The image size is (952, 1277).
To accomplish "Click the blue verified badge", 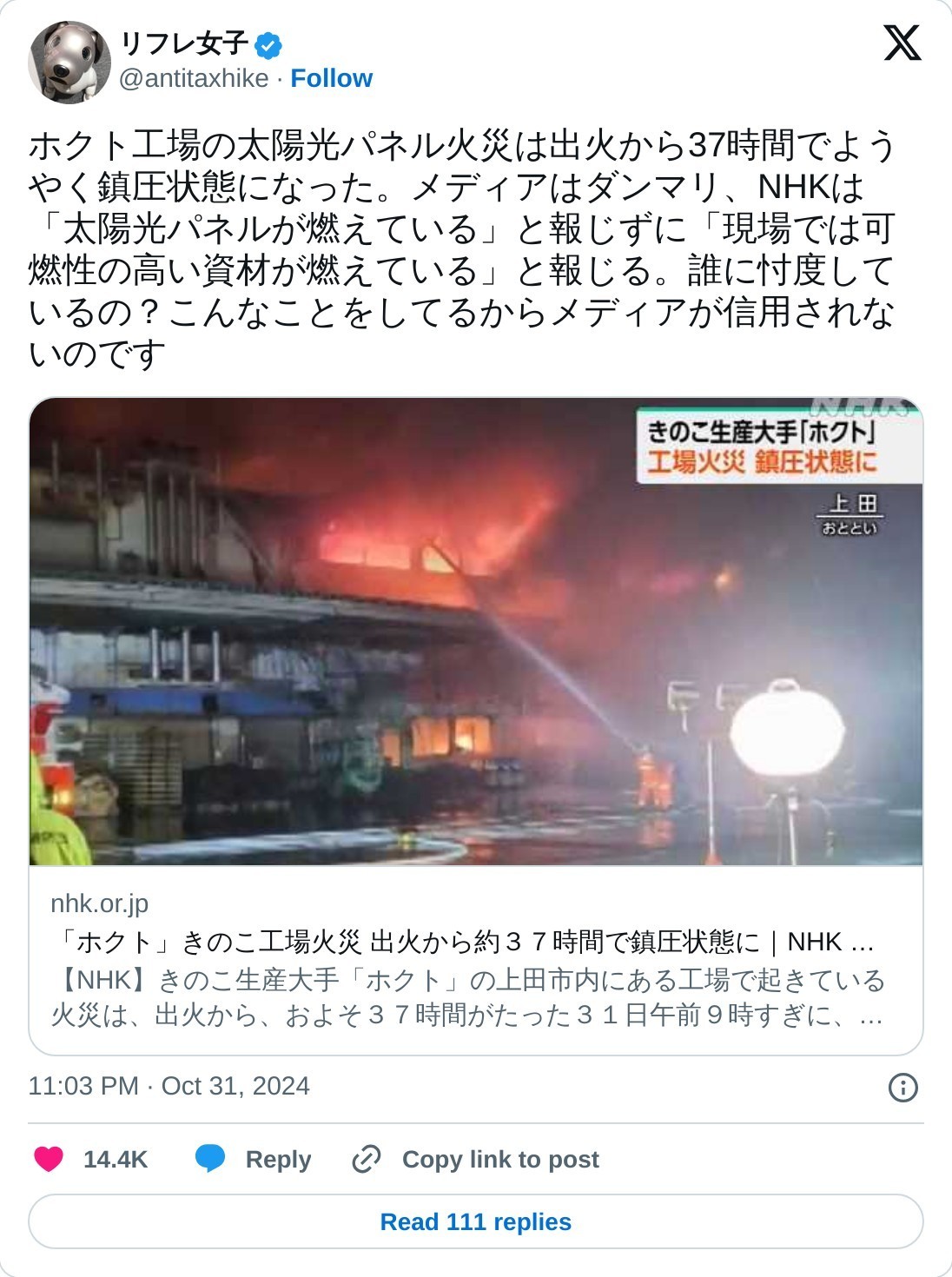I will [x=268, y=44].
